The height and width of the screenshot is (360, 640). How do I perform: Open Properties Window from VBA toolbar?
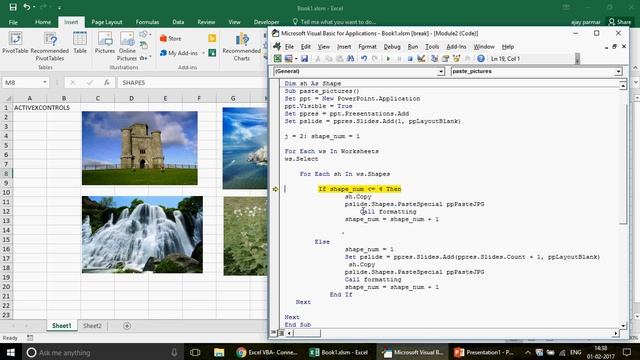coord(445,59)
